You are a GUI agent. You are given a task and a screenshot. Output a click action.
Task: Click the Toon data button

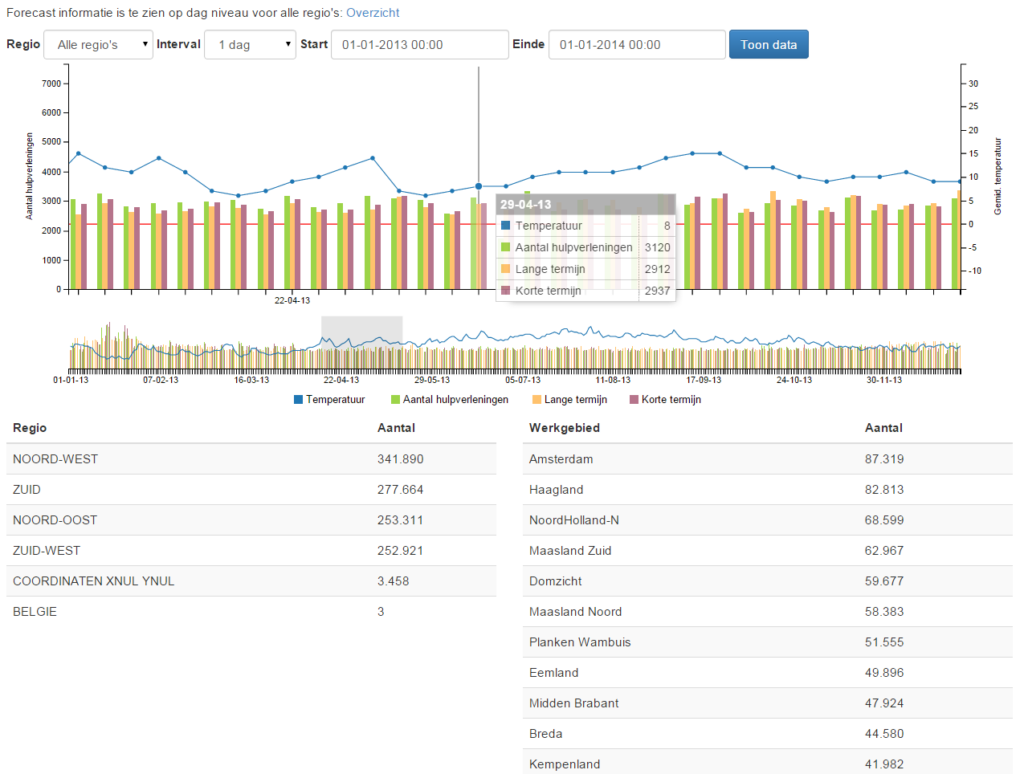(769, 44)
